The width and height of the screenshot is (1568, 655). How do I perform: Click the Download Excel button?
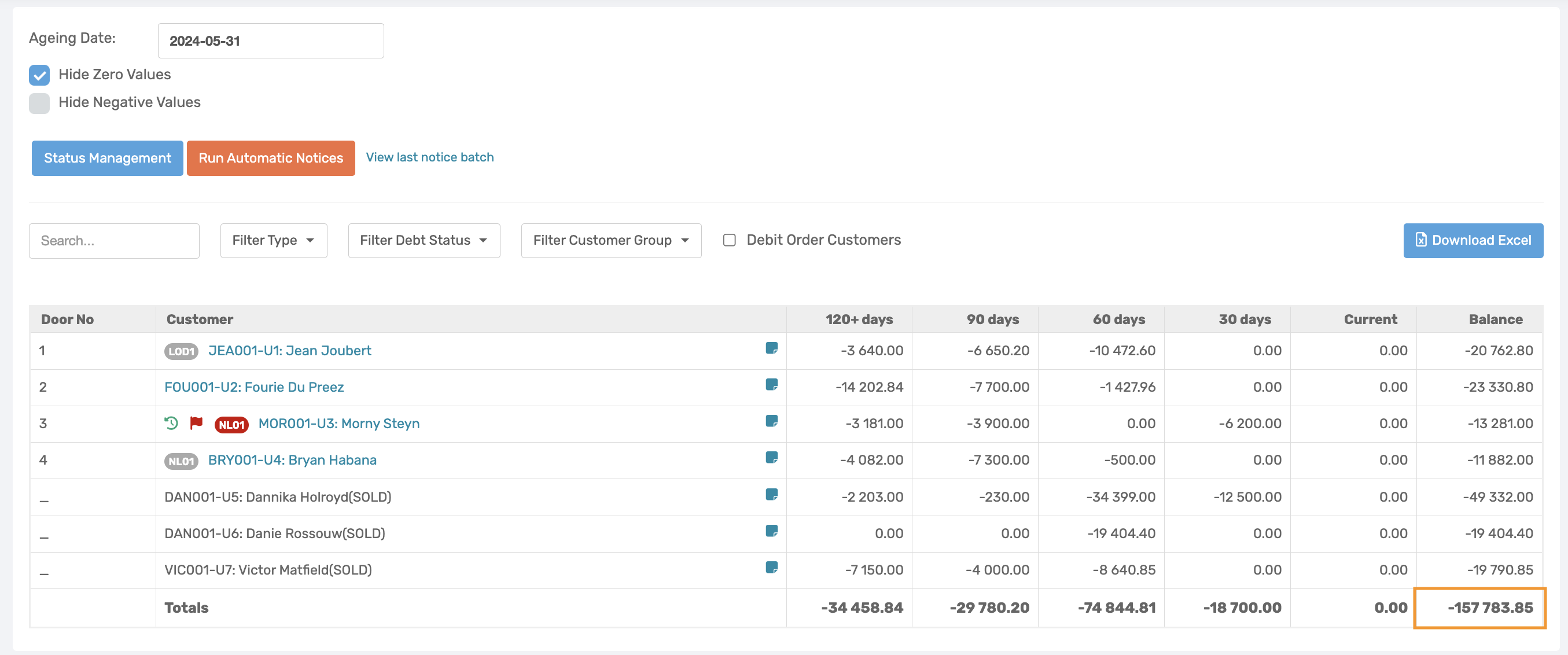pyautogui.click(x=1473, y=241)
